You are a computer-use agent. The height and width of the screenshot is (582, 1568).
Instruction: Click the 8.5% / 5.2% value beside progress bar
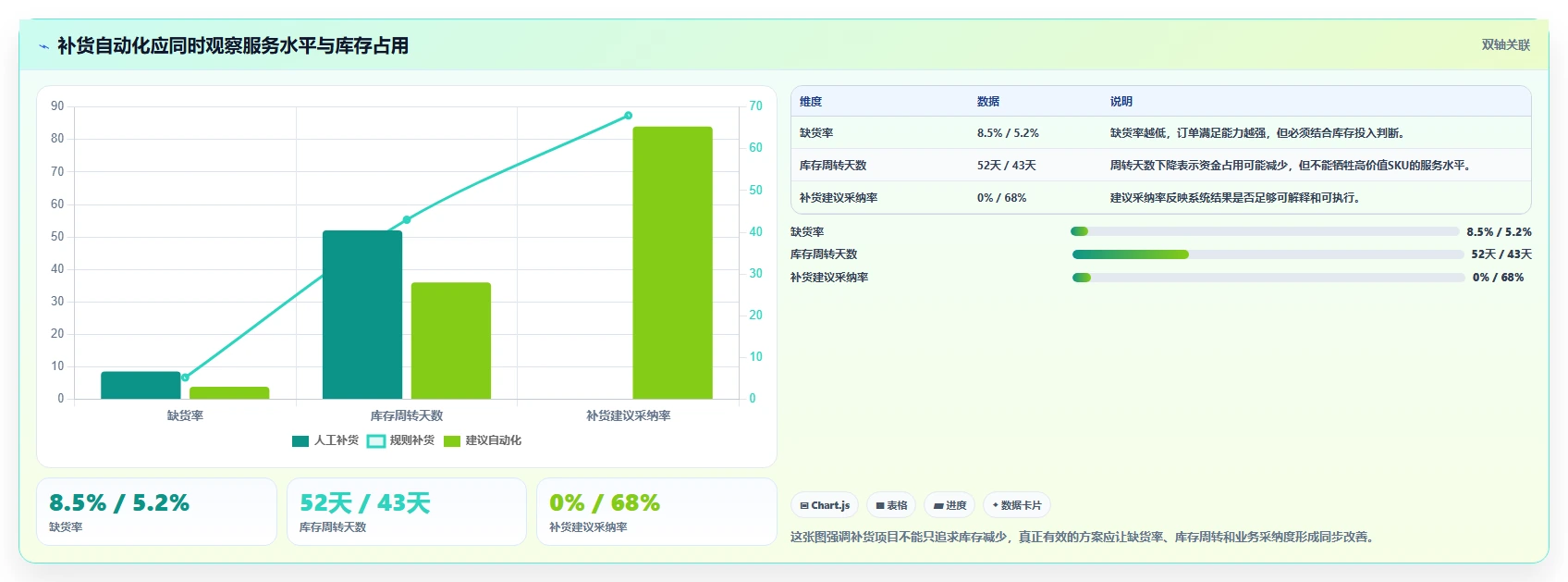pyautogui.click(x=1499, y=232)
